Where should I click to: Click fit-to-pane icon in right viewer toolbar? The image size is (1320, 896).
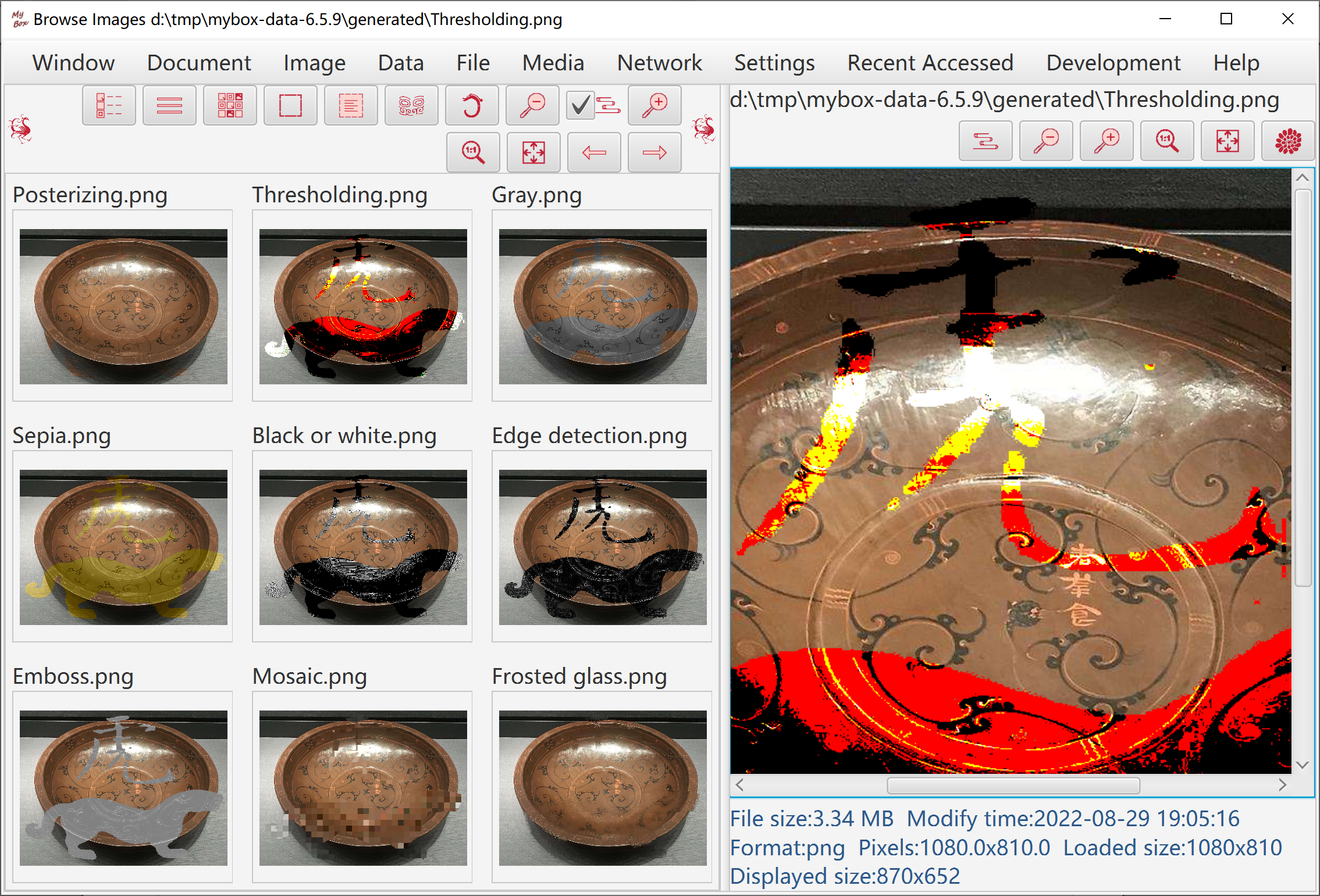point(1227,141)
